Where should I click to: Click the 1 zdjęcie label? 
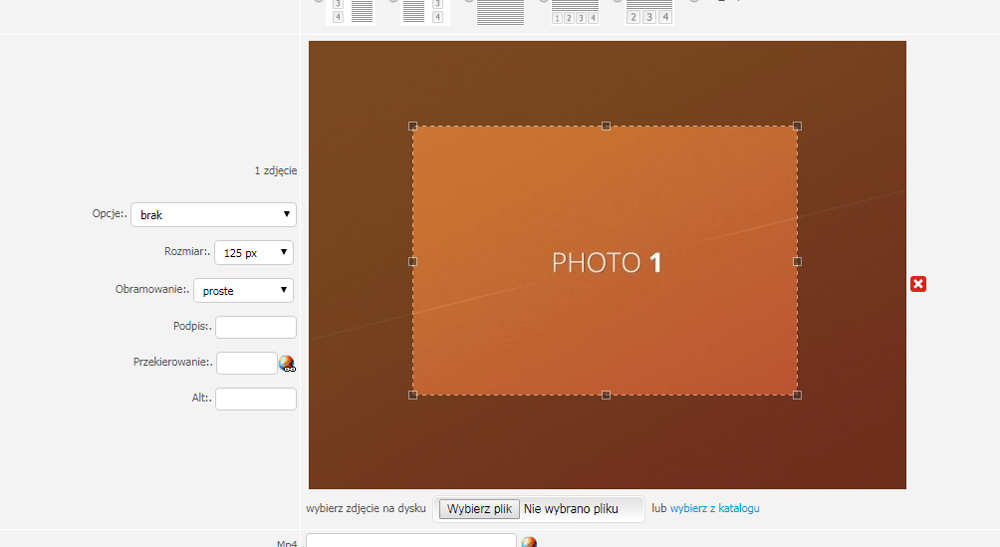(x=276, y=171)
